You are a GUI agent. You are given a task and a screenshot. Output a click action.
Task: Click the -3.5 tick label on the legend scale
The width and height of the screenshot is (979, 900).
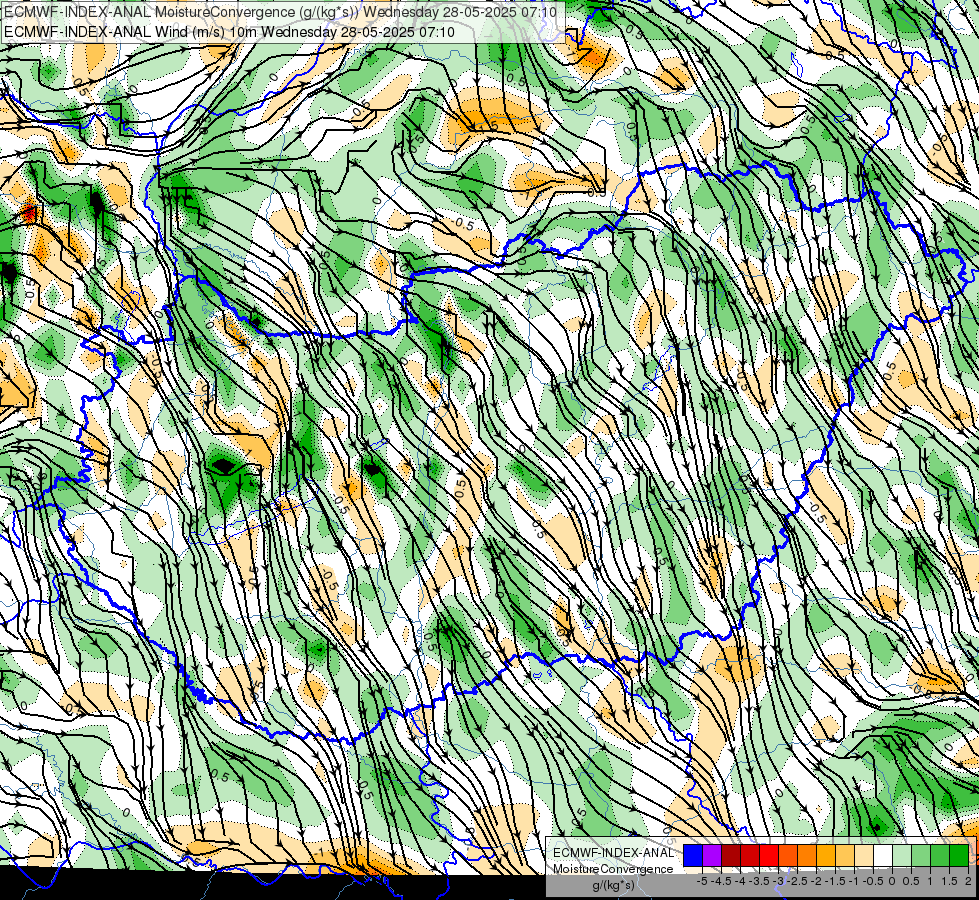point(760,881)
